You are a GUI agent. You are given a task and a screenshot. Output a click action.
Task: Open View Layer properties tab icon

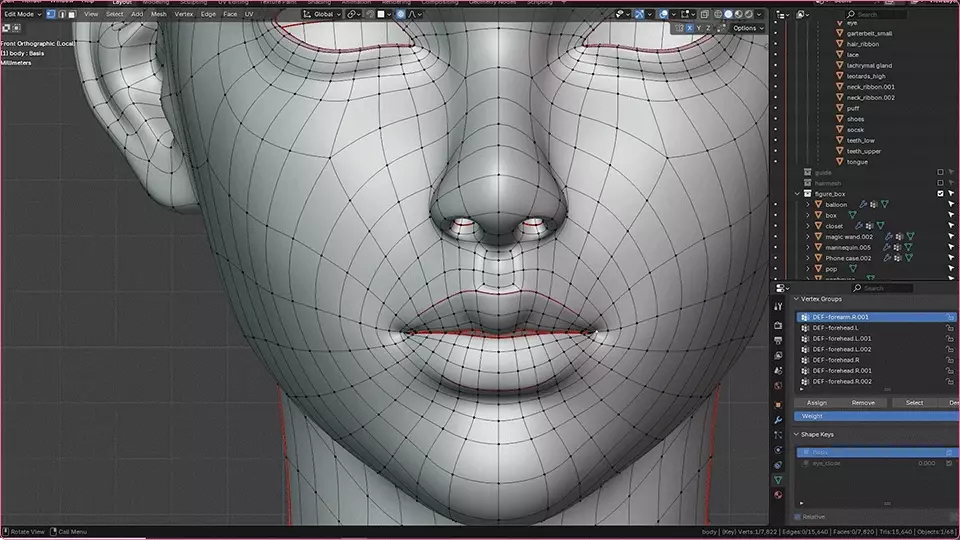click(x=778, y=356)
